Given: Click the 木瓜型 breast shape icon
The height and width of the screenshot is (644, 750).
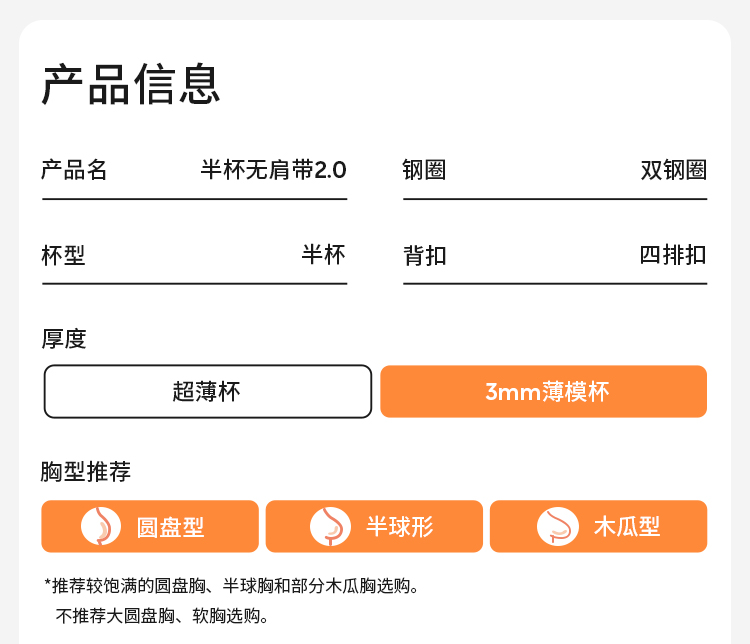Looking at the screenshot, I should [557, 526].
